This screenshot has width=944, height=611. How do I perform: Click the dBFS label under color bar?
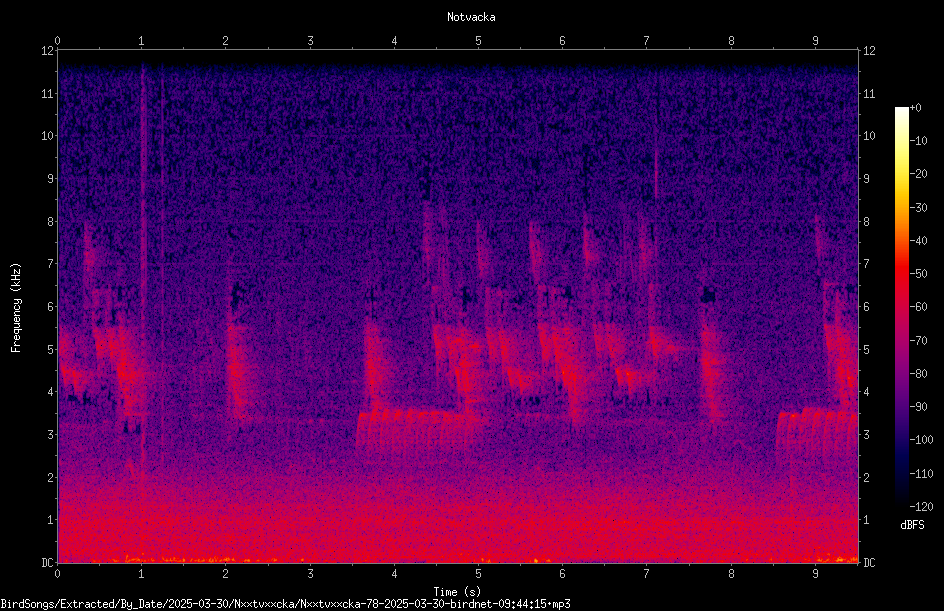pos(912,525)
